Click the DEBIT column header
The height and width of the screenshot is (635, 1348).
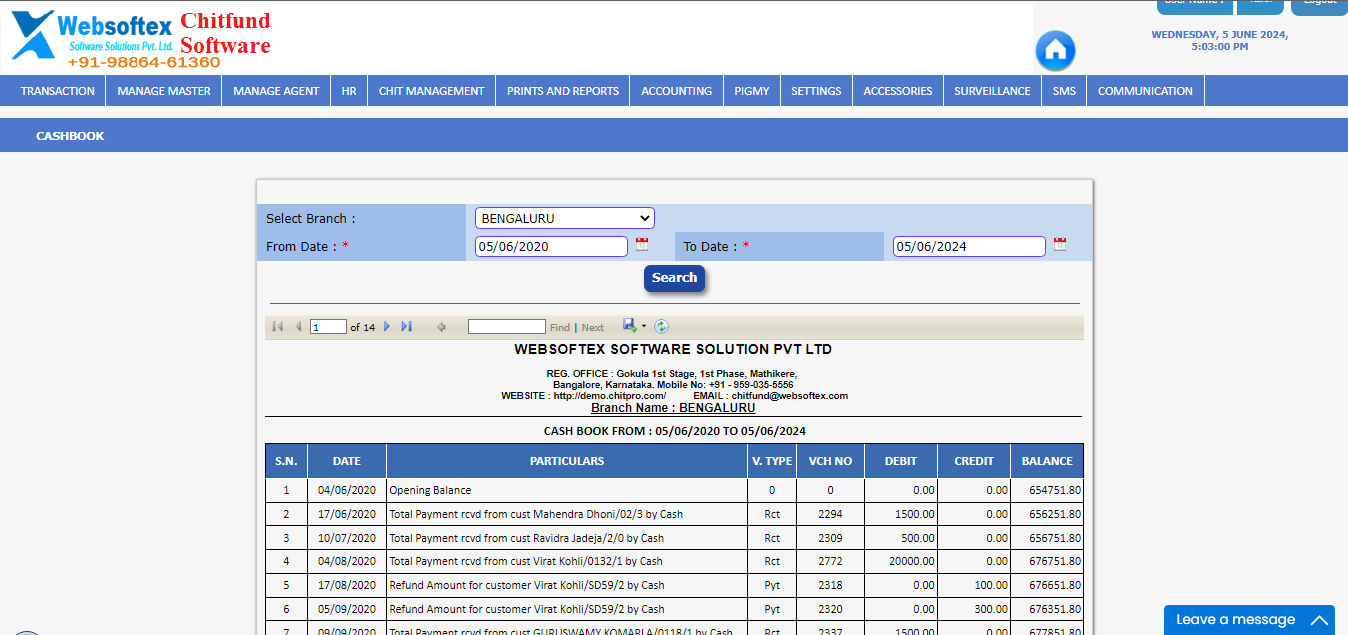click(901, 461)
